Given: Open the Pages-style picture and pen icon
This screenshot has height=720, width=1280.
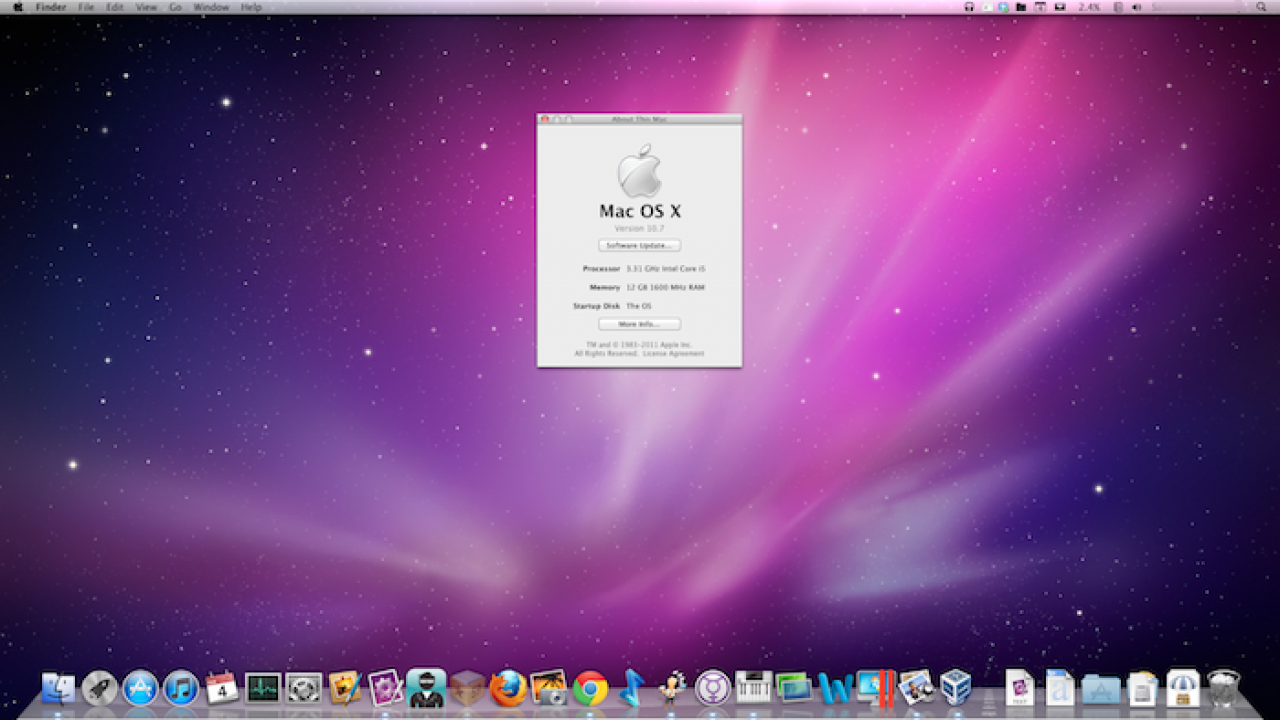Looking at the screenshot, I should point(344,688).
